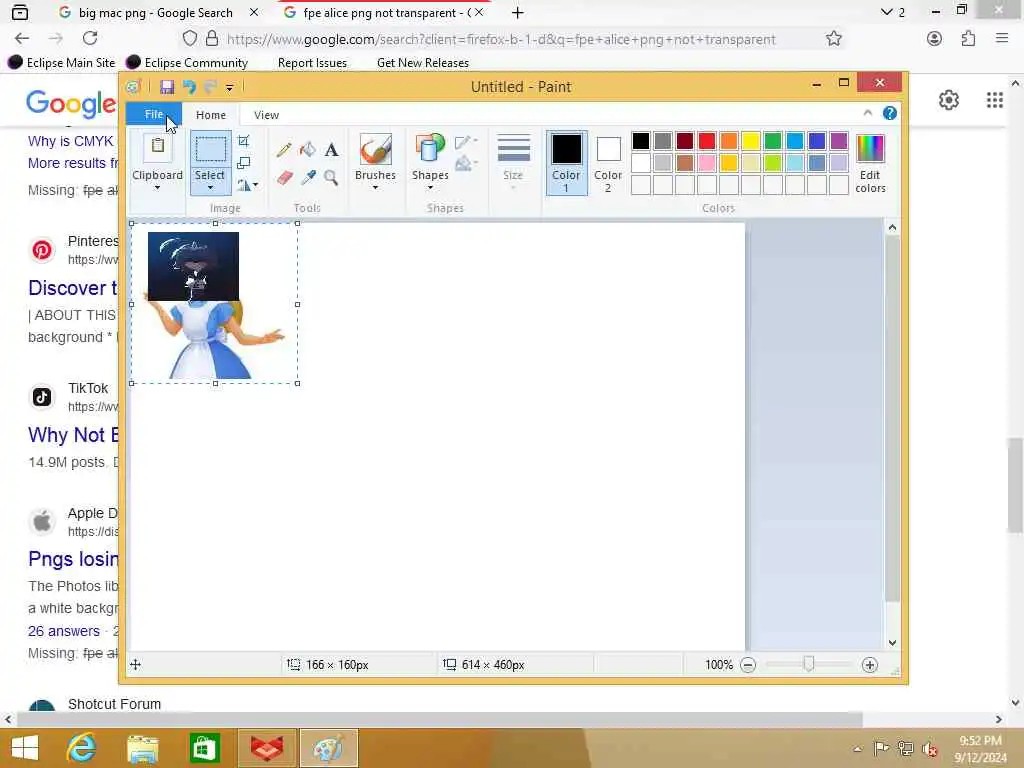
Task: Pick the red color swatch
Action: (707, 141)
